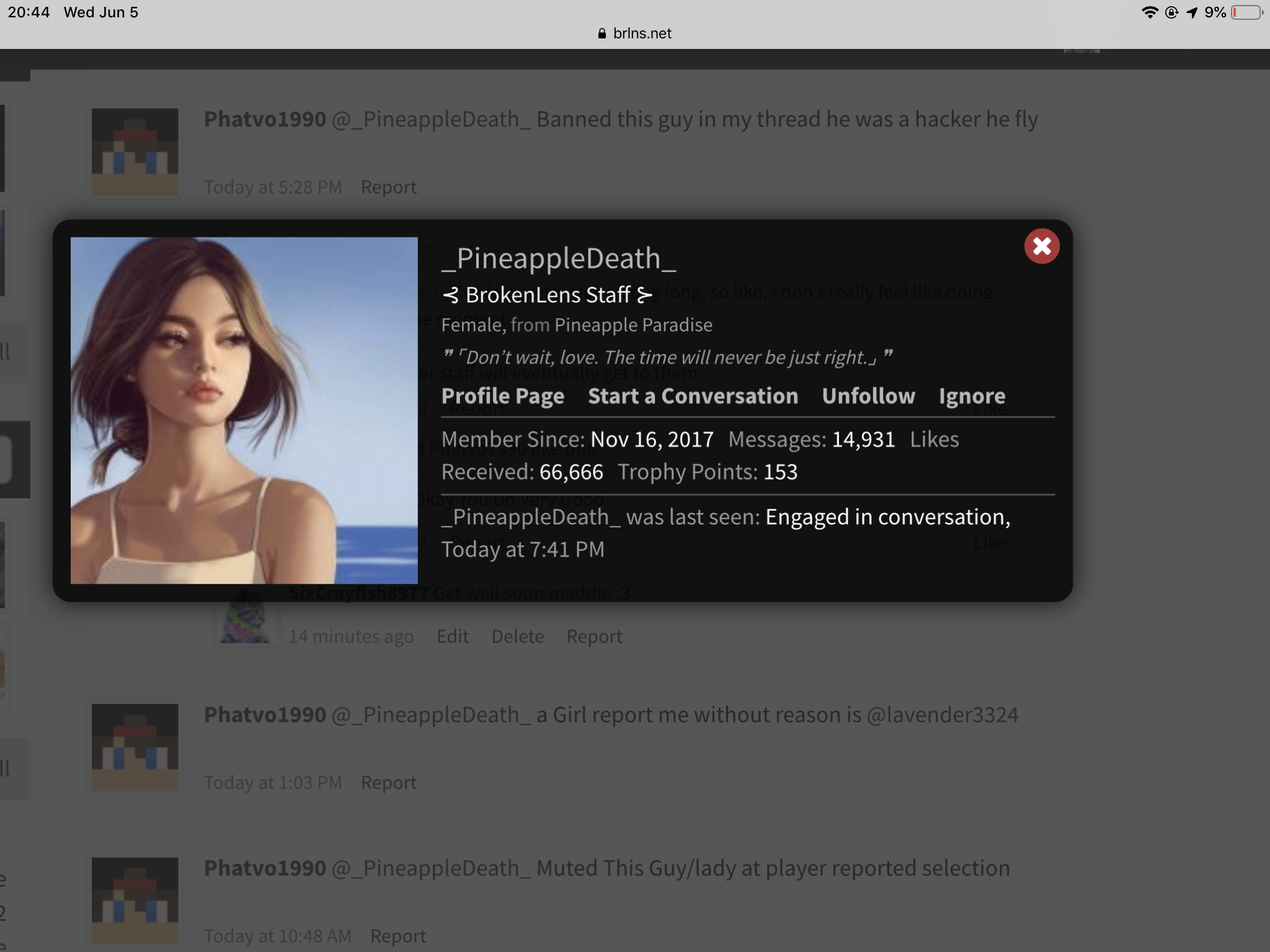Select the 'Engaged in conversation,' status text
The width and height of the screenshot is (1270, 952).
click(x=888, y=517)
